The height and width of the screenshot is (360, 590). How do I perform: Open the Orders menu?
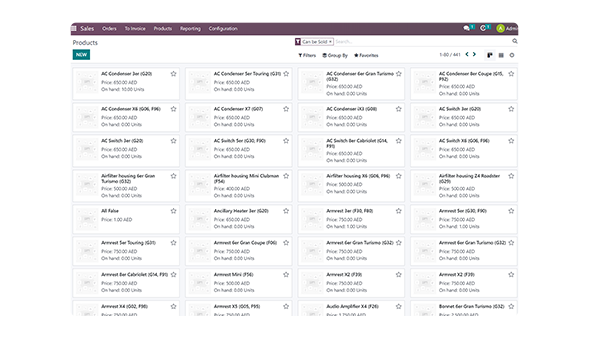click(x=109, y=29)
